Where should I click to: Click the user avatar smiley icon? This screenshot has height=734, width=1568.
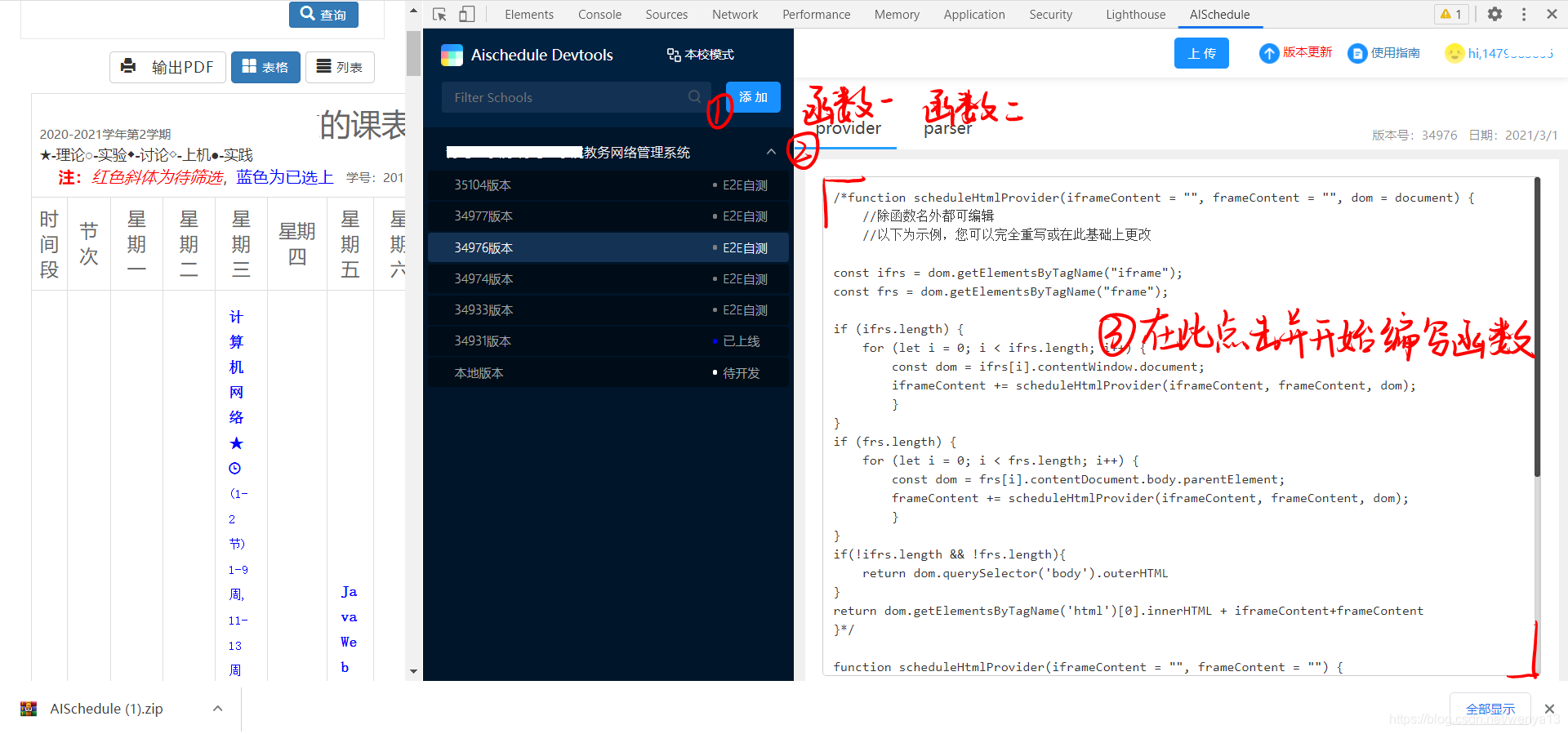1454,53
